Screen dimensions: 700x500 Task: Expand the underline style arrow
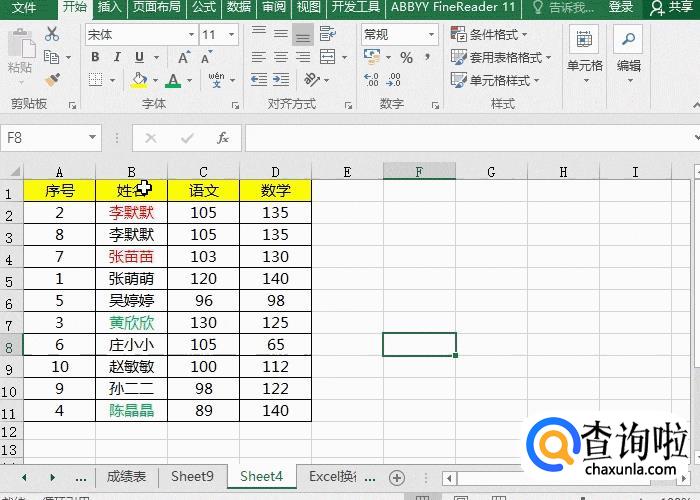pos(156,57)
